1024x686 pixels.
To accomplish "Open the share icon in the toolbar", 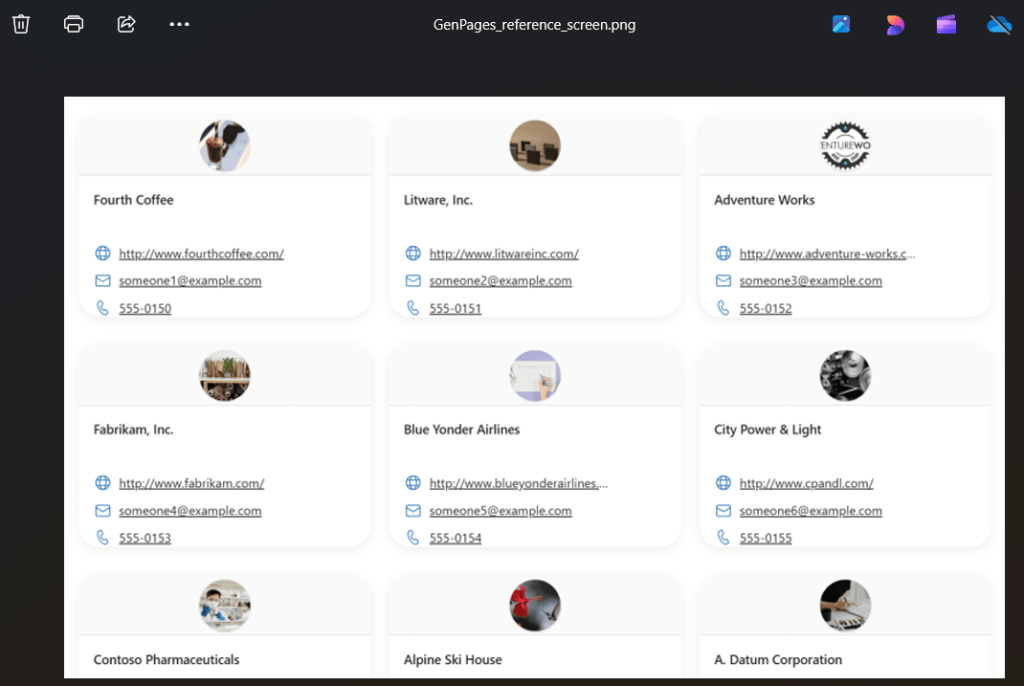I will [126, 24].
